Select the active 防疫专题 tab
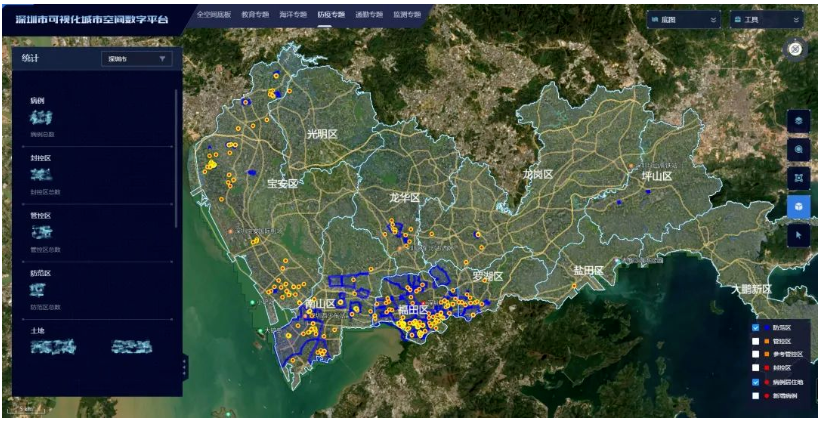This screenshot has height=422, width=819. coord(331,15)
